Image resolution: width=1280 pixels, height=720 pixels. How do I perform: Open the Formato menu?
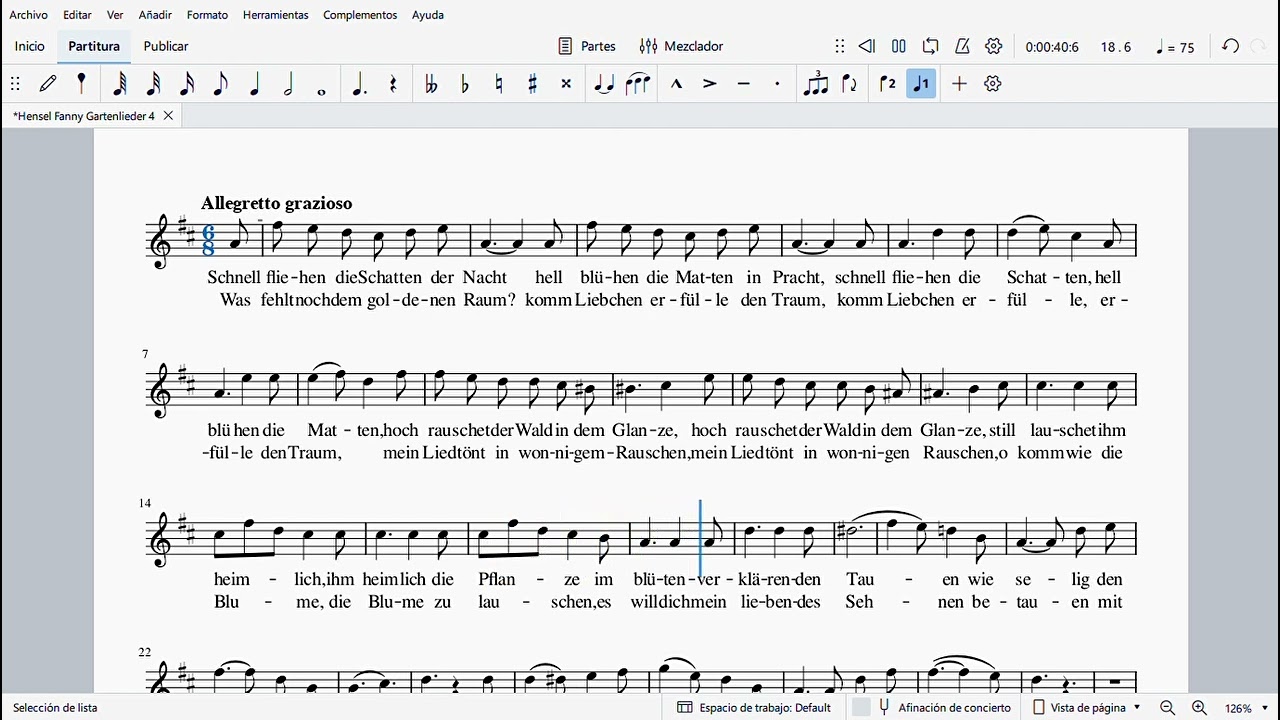207,15
